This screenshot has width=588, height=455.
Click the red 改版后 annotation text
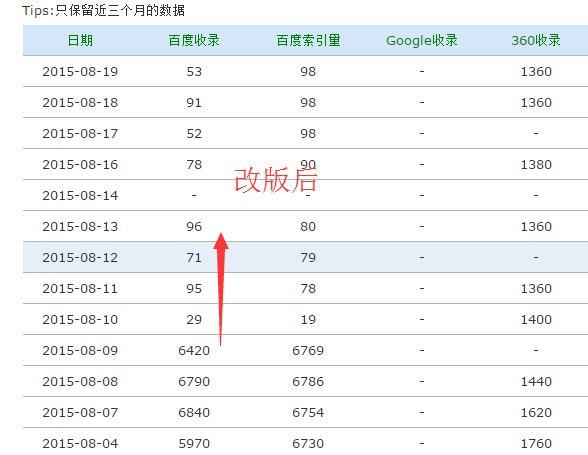point(276,180)
